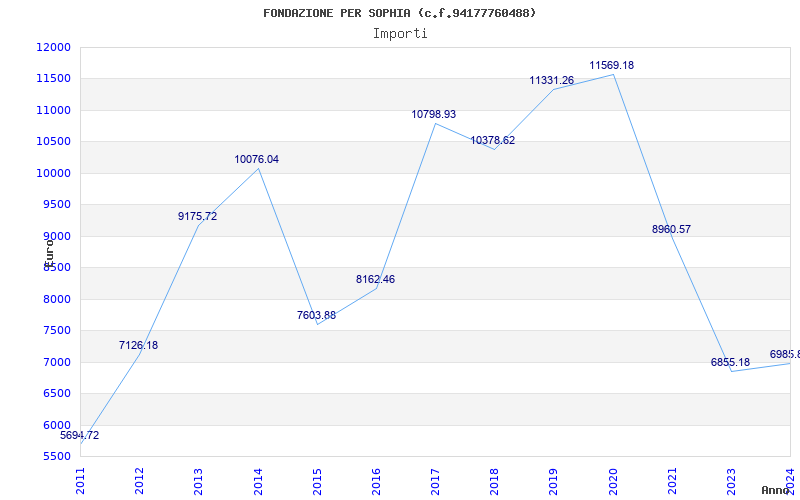Select data label 9175.72
The image size is (800, 500).
click(x=197, y=216)
